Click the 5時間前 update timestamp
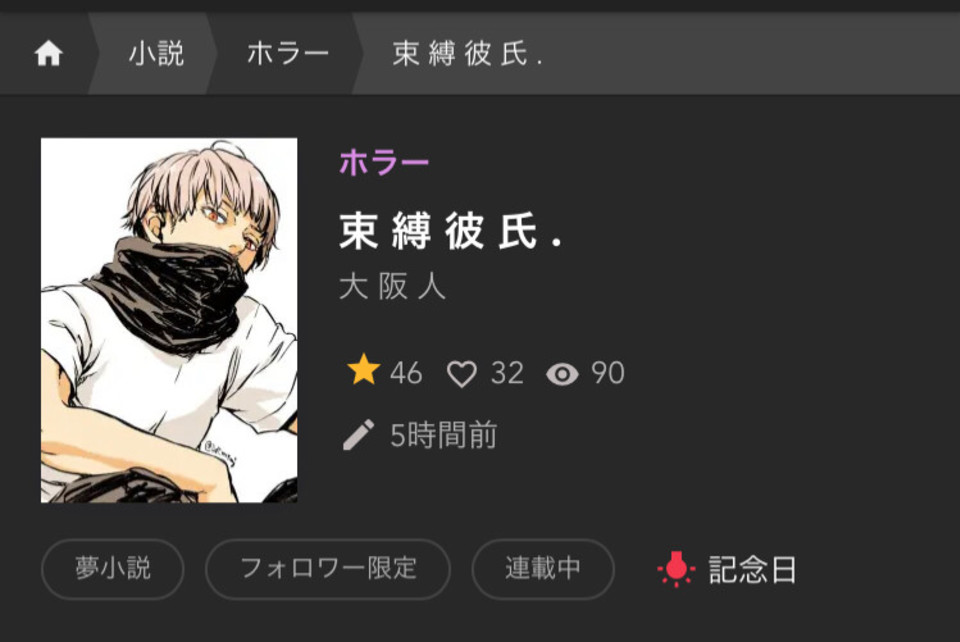The width and height of the screenshot is (960, 642). [444, 436]
